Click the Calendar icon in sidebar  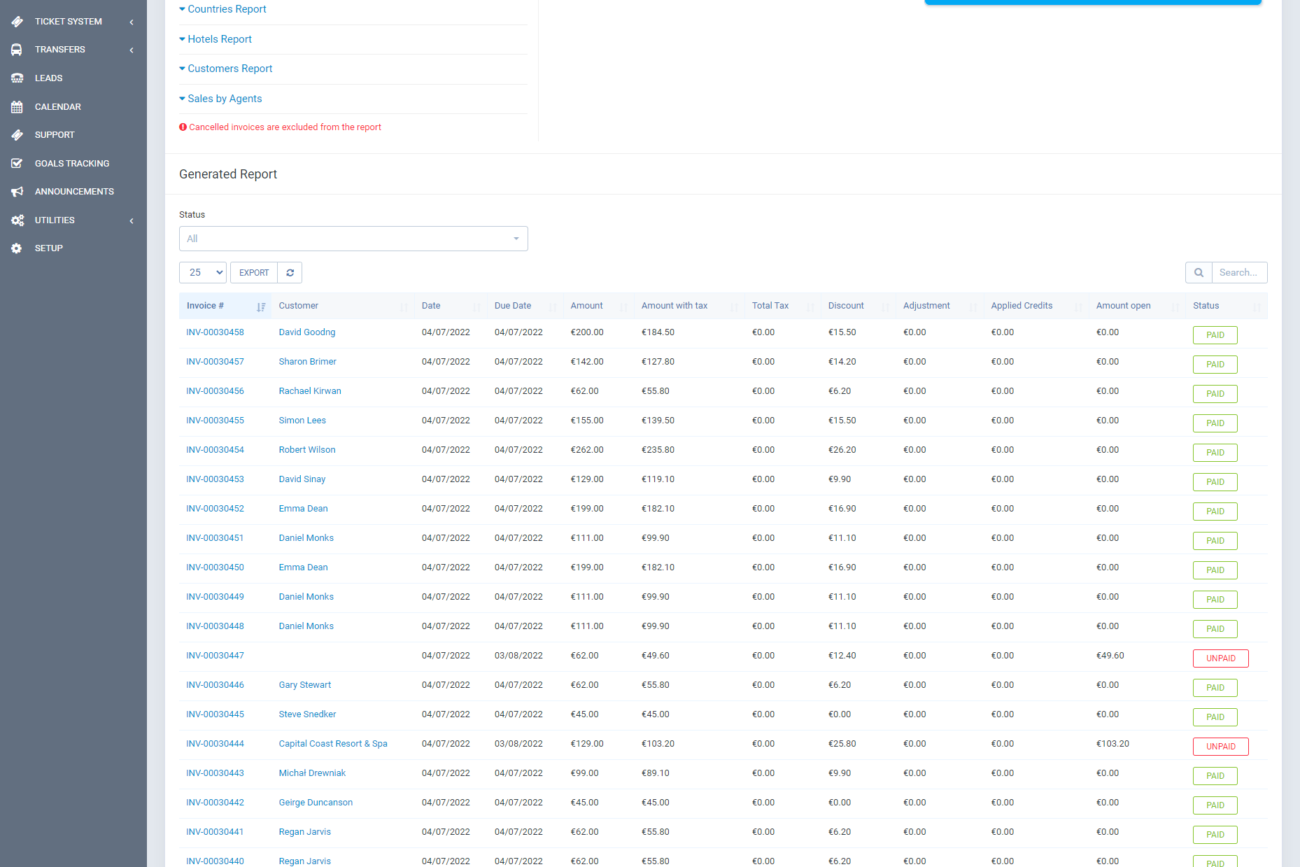[x=17, y=107]
